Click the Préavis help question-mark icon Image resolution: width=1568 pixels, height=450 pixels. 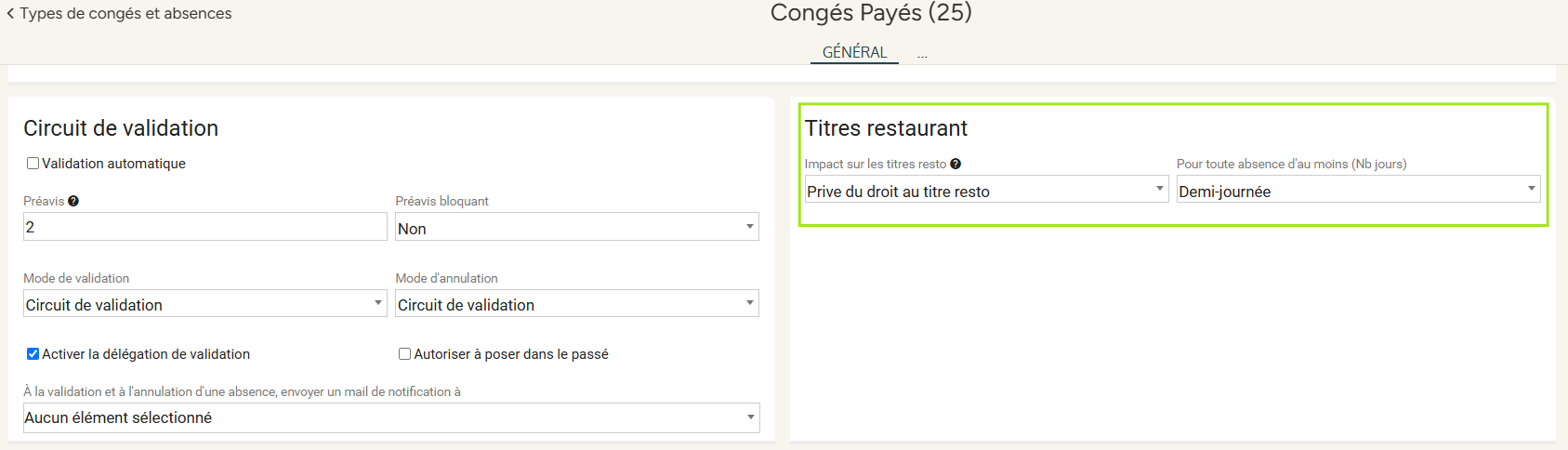click(x=73, y=201)
